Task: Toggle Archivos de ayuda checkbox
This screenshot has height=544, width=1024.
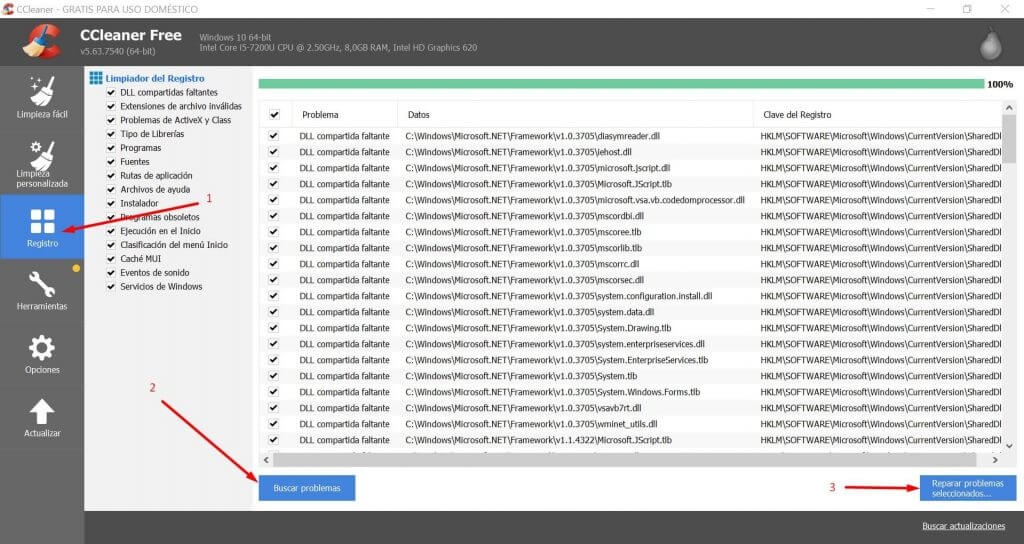Action: coord(111,189)
